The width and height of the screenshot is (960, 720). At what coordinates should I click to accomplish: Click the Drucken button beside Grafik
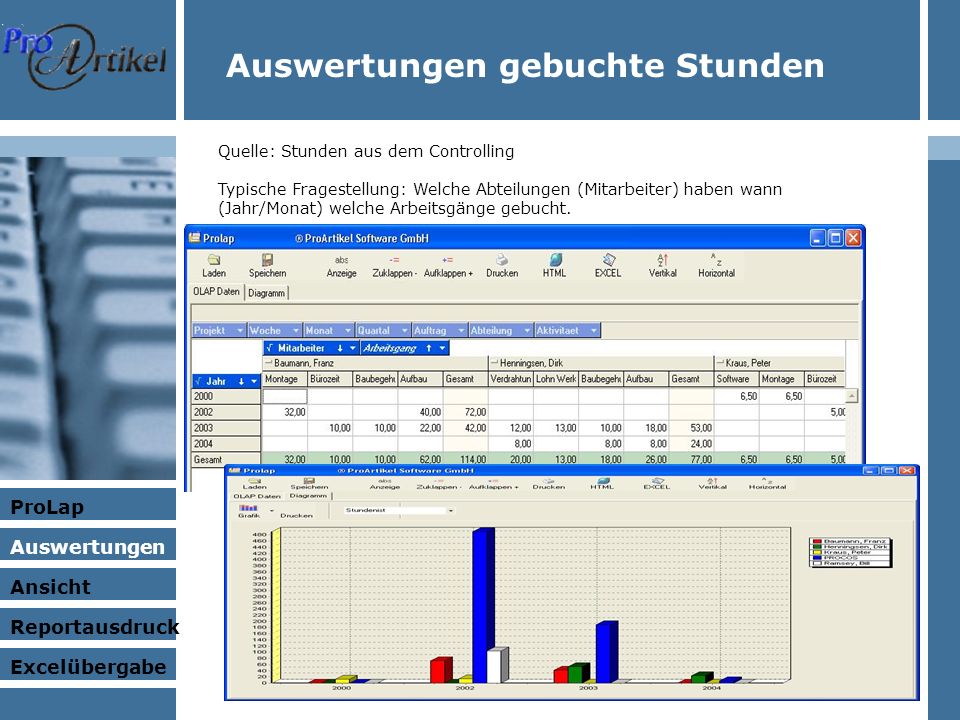(x=296, y=516)
